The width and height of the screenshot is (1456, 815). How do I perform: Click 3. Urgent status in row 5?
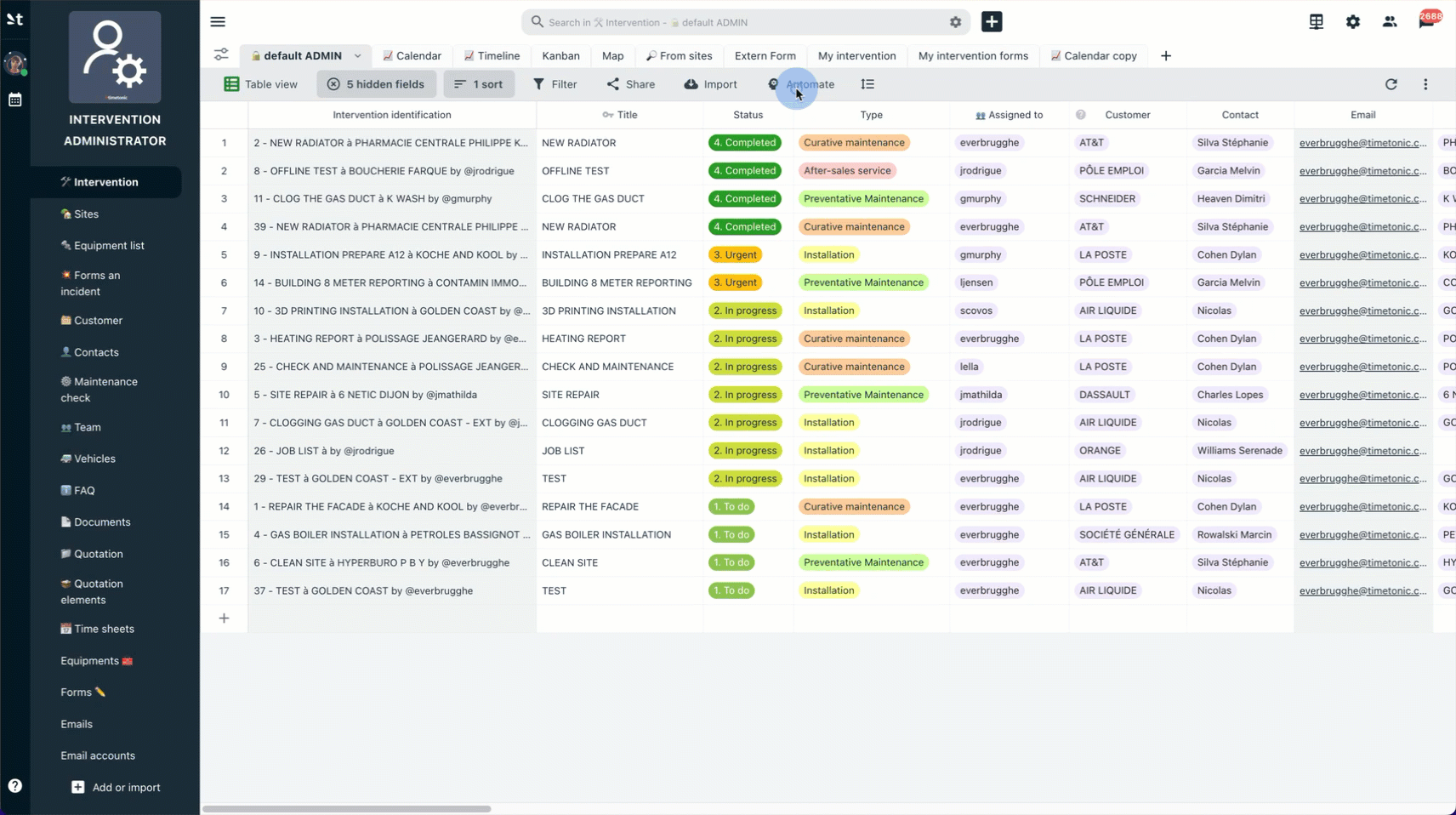pos(735,254)
